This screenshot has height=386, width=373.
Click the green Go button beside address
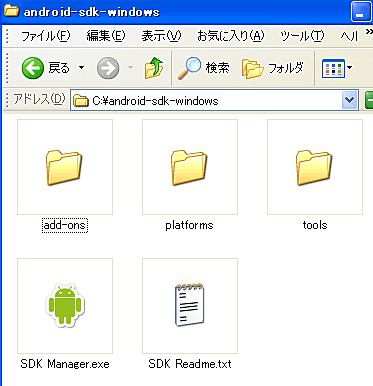(x=369, y=100)
